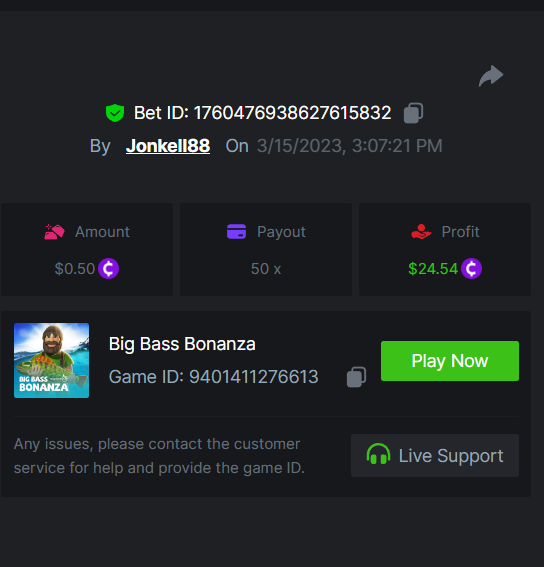Image resolution: width=544 pixels, height=567 pixels.
Task: Click the purple Payout card icon
Action: click(x=236, y=232)
